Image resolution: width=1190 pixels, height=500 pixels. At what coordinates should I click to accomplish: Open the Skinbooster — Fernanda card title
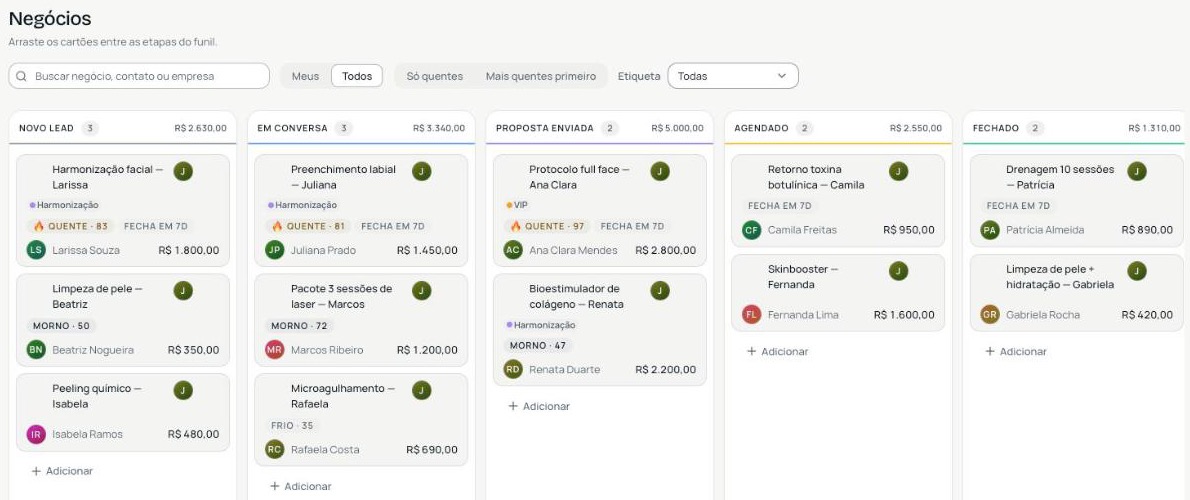[803, 277]
